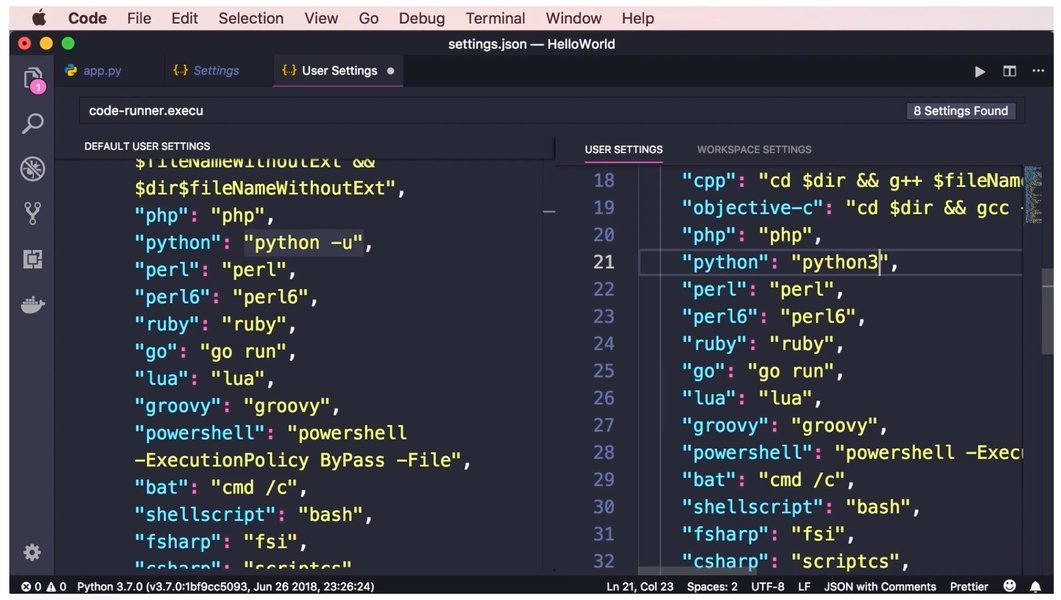Change indentation via Spaces: 2
Screen dimensions: 1061x600
tap(712, 586)
